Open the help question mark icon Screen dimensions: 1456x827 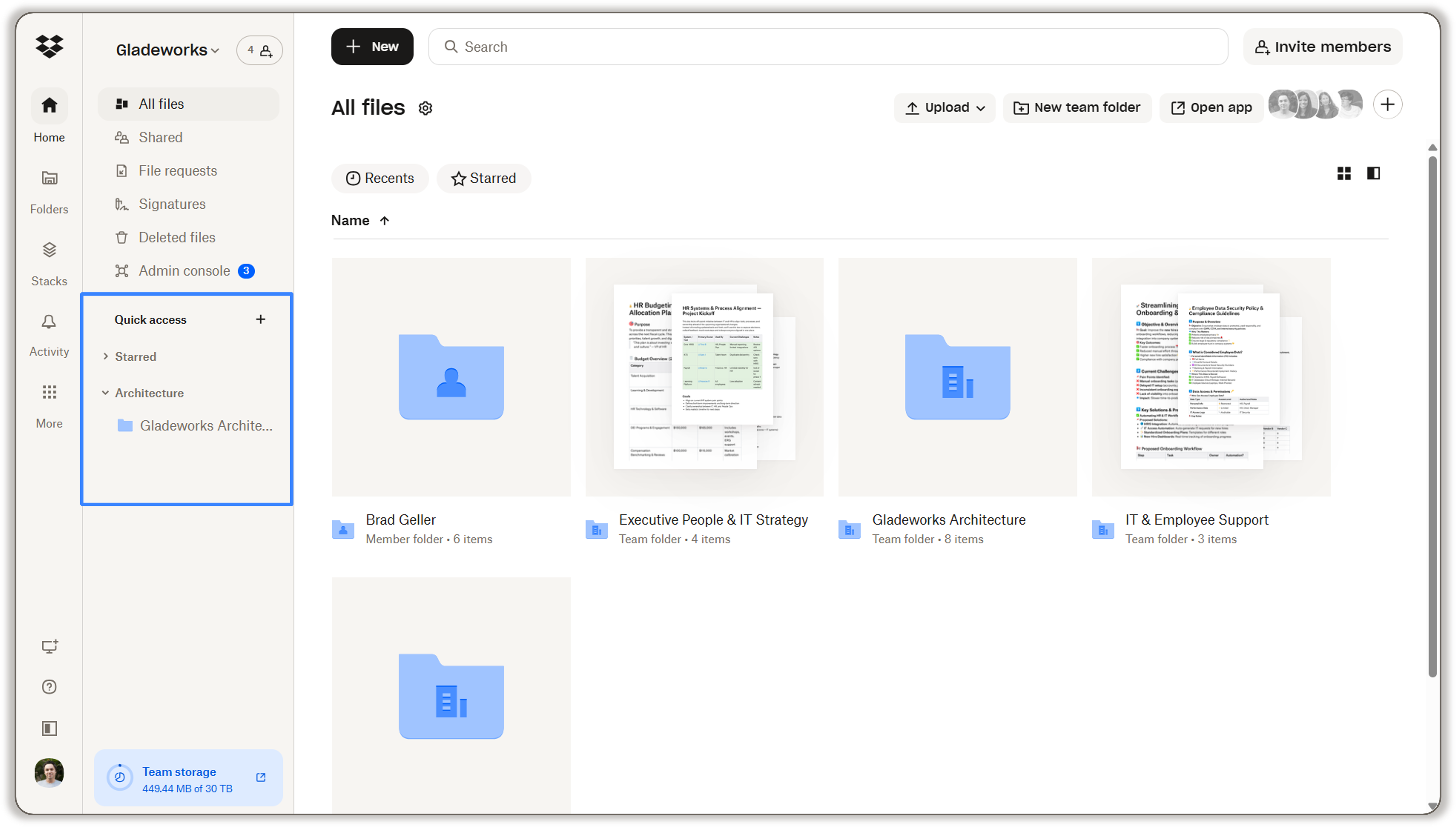click(50, 687)
